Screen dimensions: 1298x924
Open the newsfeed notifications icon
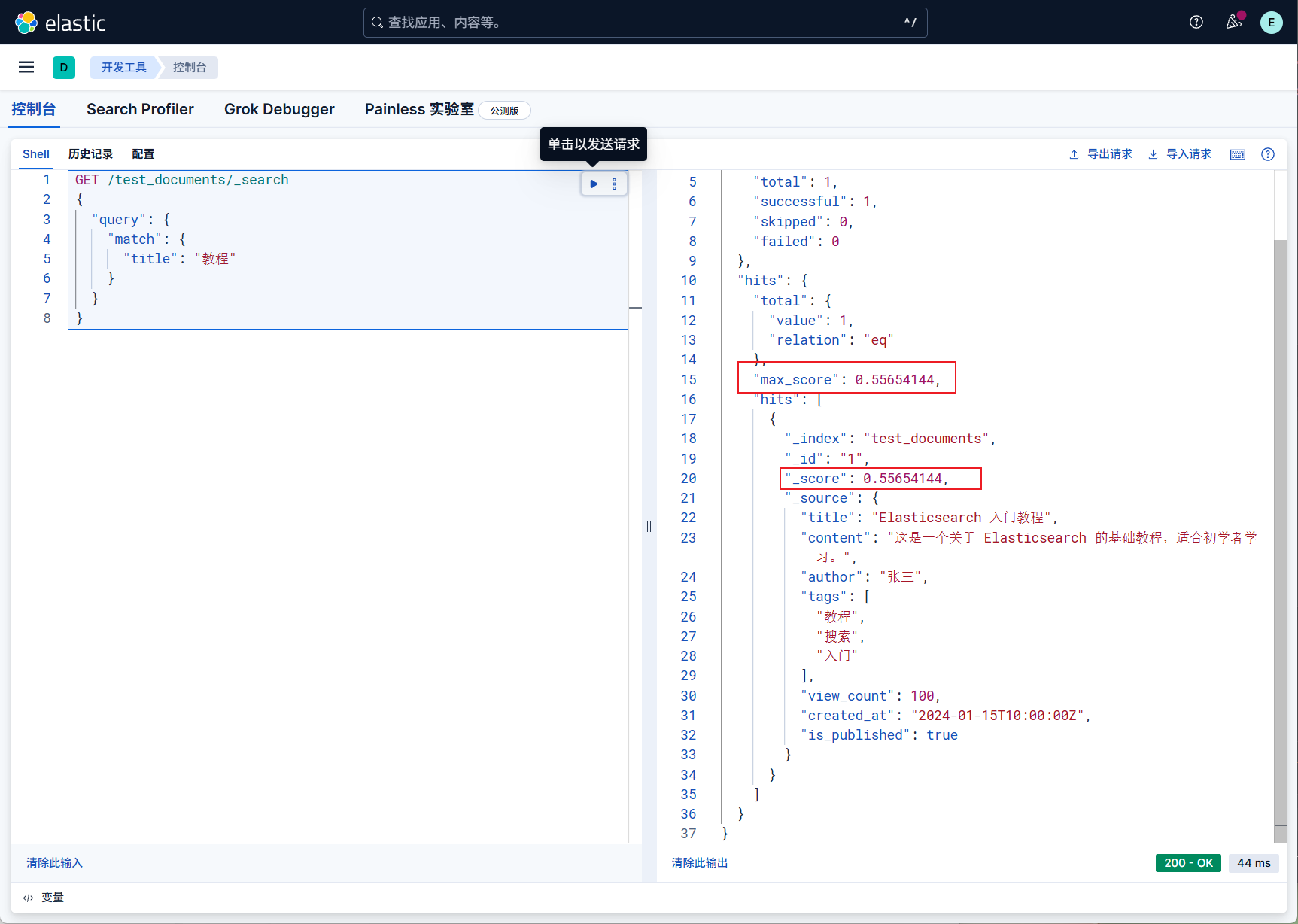[x=1233, y=23]
